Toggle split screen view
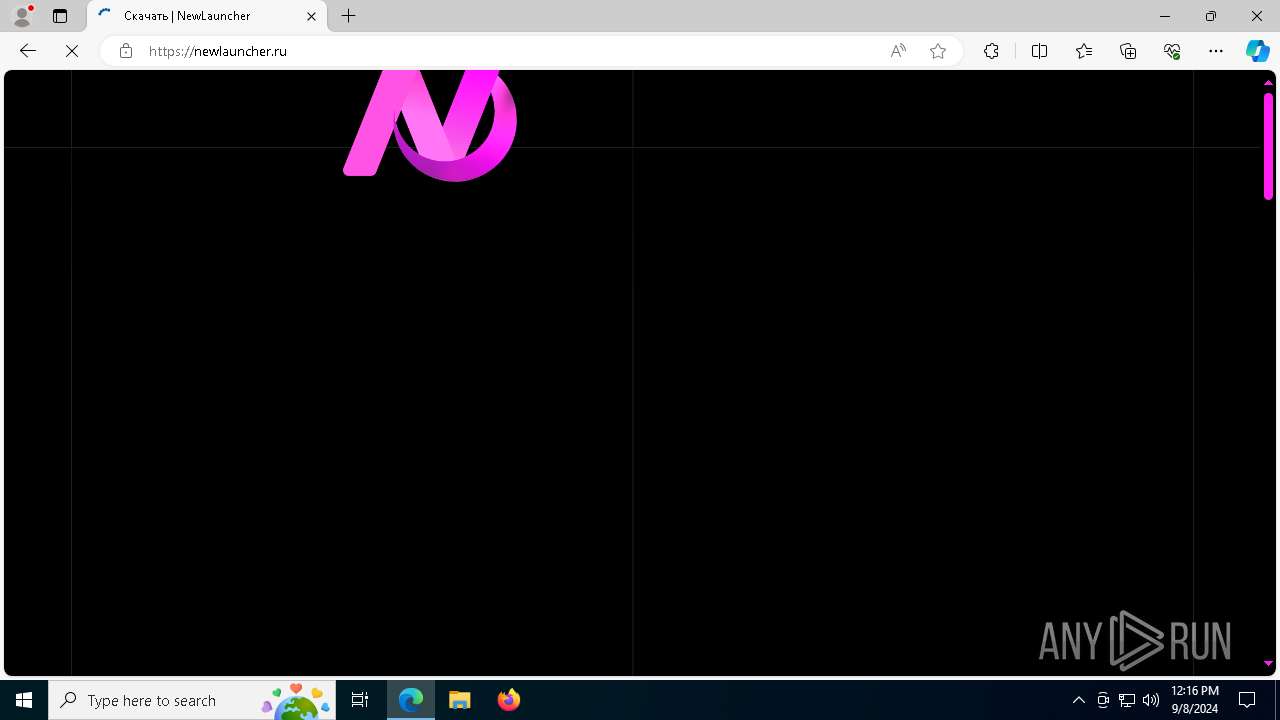Screen dimensions: 1280x720 1039,51
